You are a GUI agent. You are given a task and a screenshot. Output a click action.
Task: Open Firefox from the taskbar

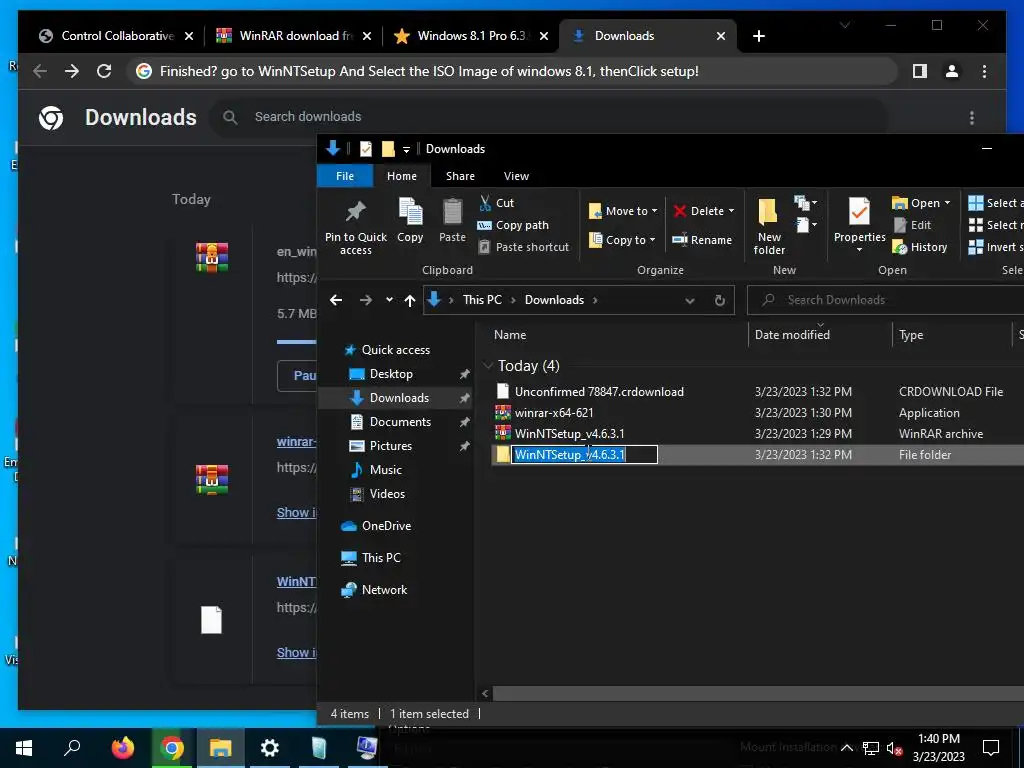coord(122,747)
